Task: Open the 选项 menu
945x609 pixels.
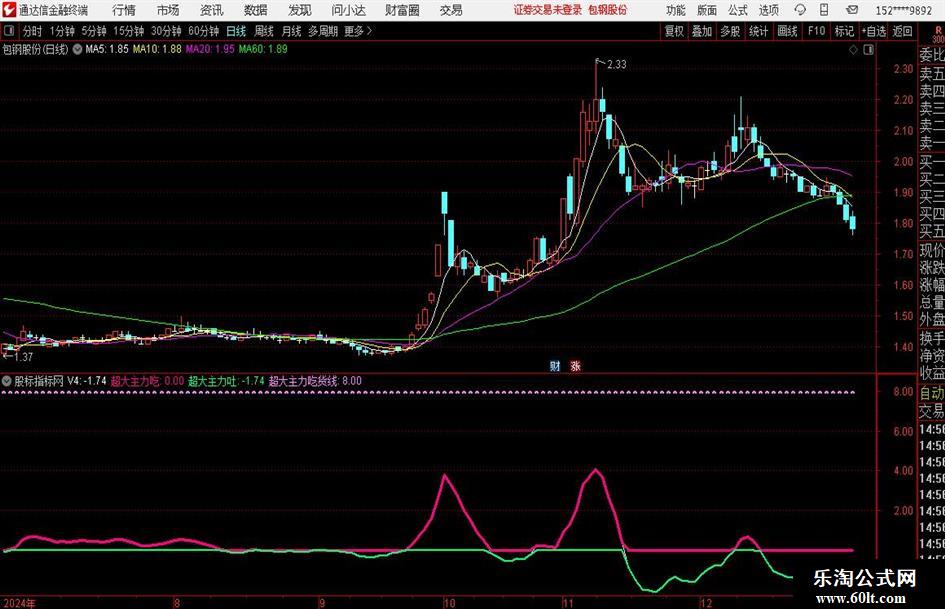Action: [769, 10]
